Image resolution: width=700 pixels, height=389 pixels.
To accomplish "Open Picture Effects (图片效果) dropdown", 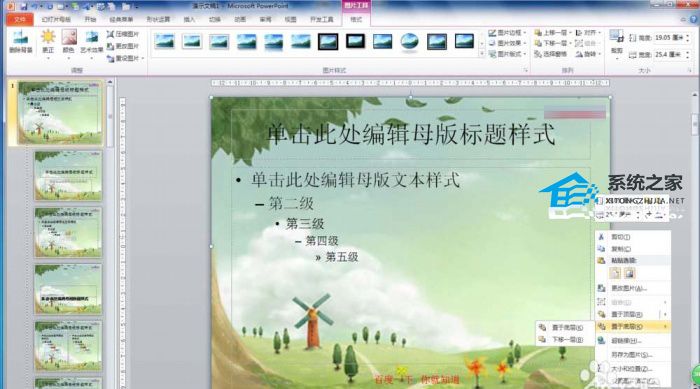I will pyautogui.click(x=508, y=43).
